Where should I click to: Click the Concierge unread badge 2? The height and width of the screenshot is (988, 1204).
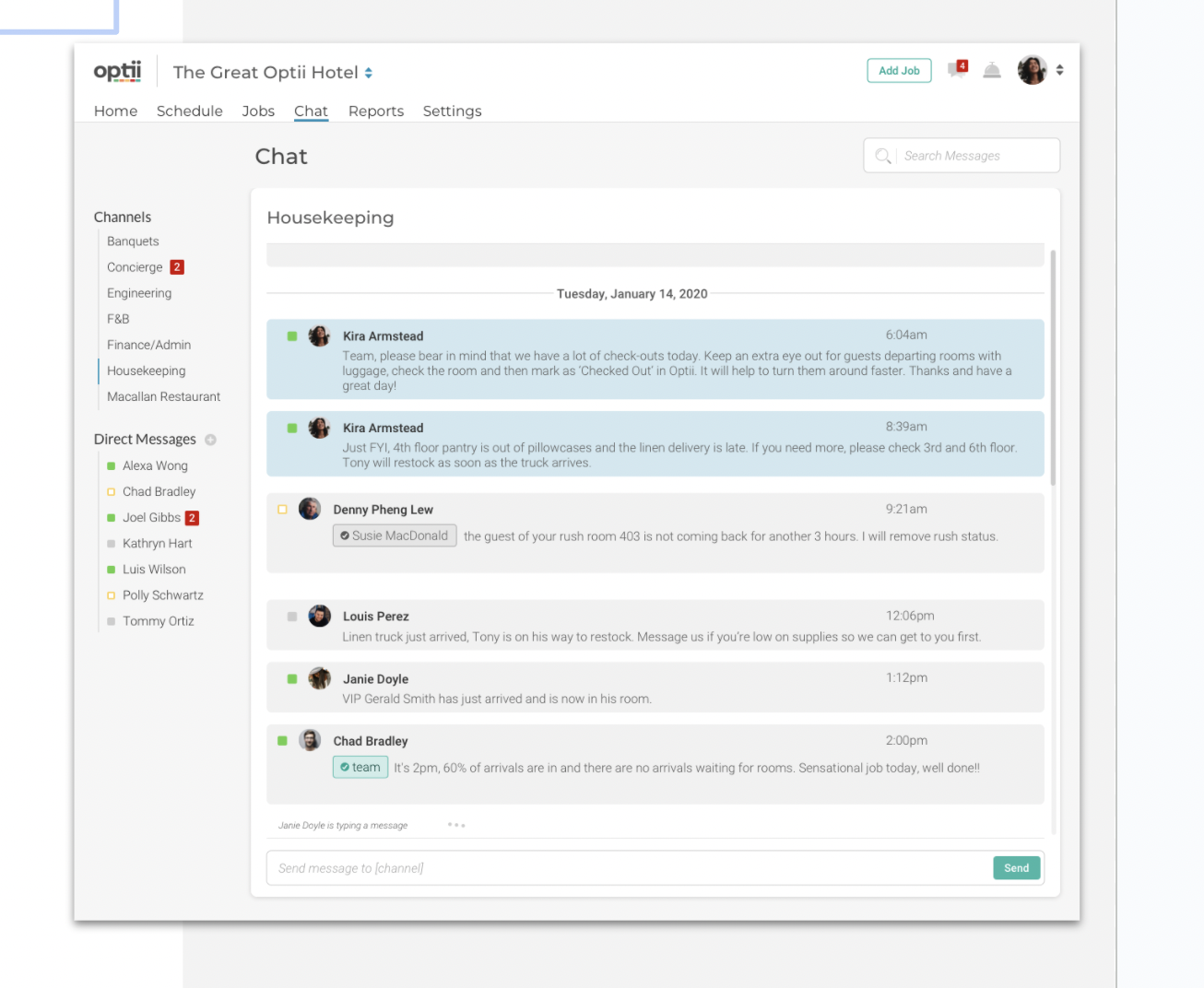click(x=177, y=267)
